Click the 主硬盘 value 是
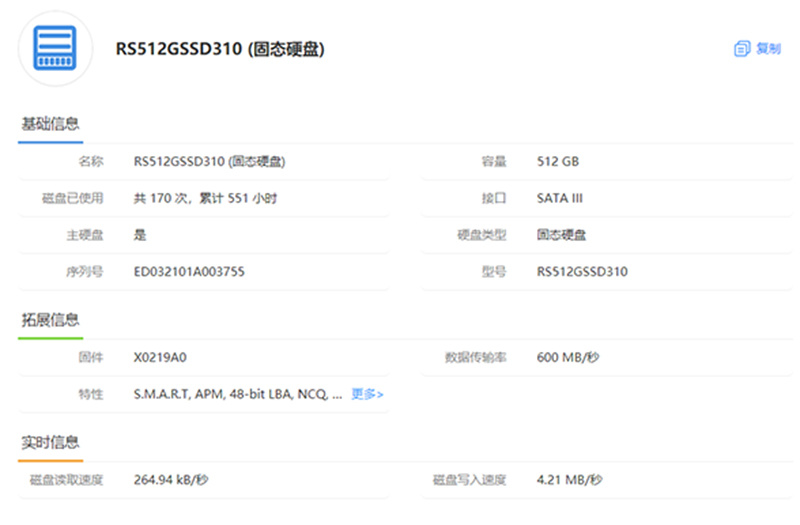 click(140, 235)
